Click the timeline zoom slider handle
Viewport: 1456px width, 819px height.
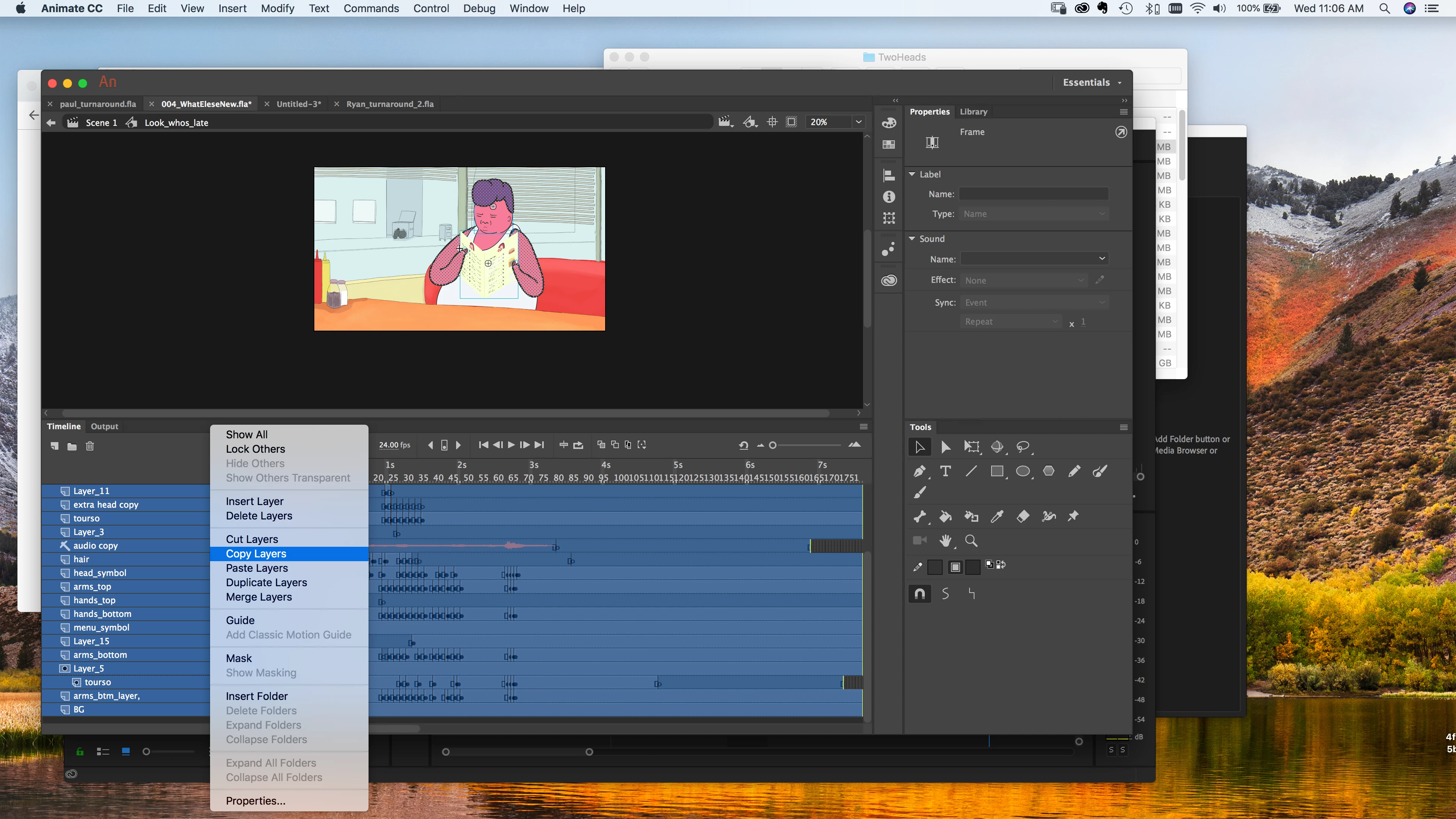click(x=773, y=445)
